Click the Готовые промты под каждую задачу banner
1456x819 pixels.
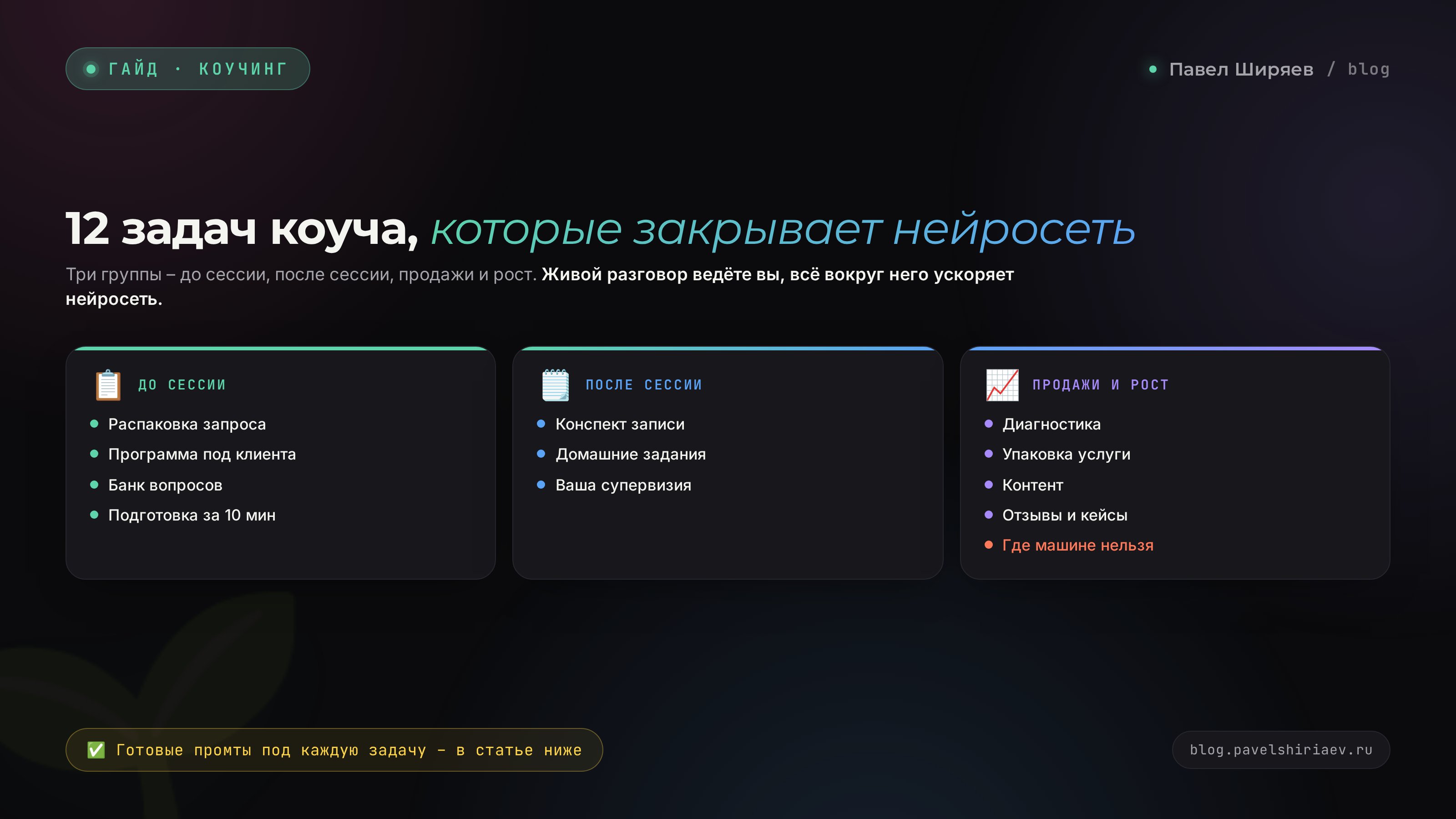point(334,750)
